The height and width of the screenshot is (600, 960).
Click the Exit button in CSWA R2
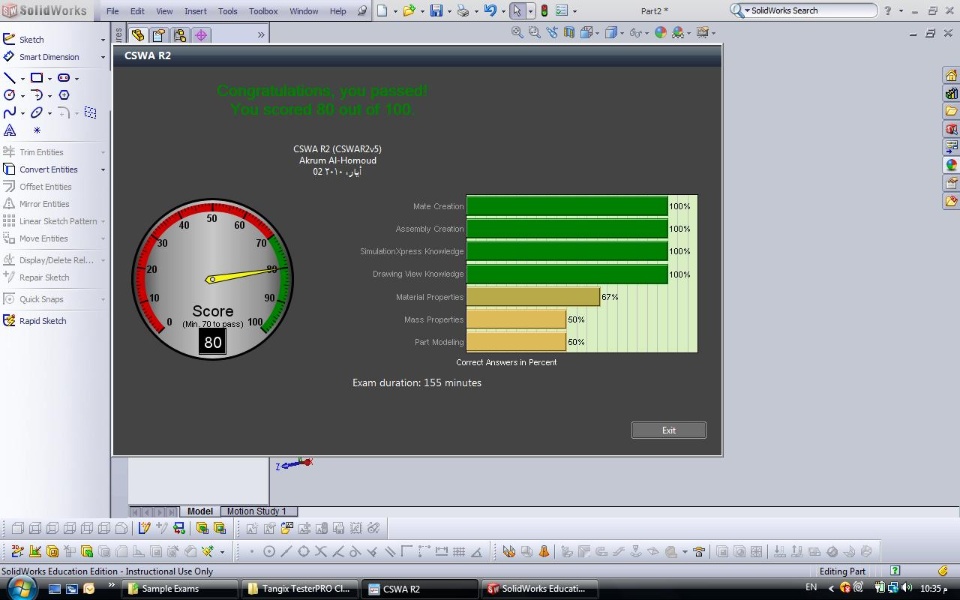pyautogui.click(x=669, y=430)
